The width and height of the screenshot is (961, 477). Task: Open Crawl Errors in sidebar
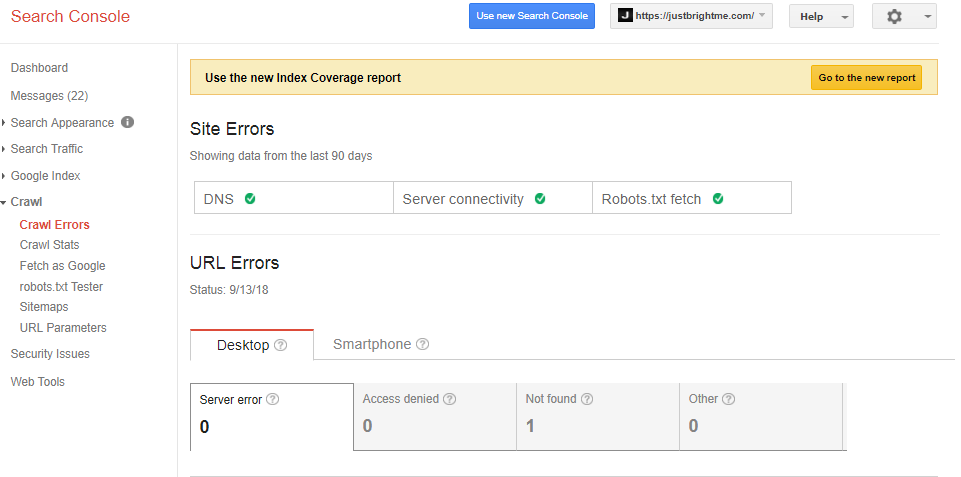point(55,224)
